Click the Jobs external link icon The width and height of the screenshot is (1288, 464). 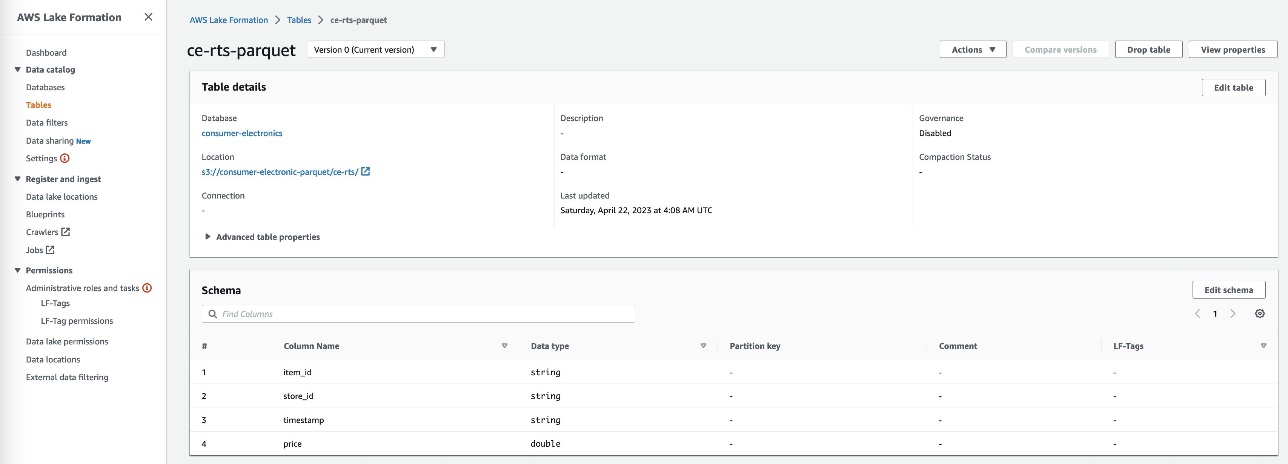coord(50,250)
